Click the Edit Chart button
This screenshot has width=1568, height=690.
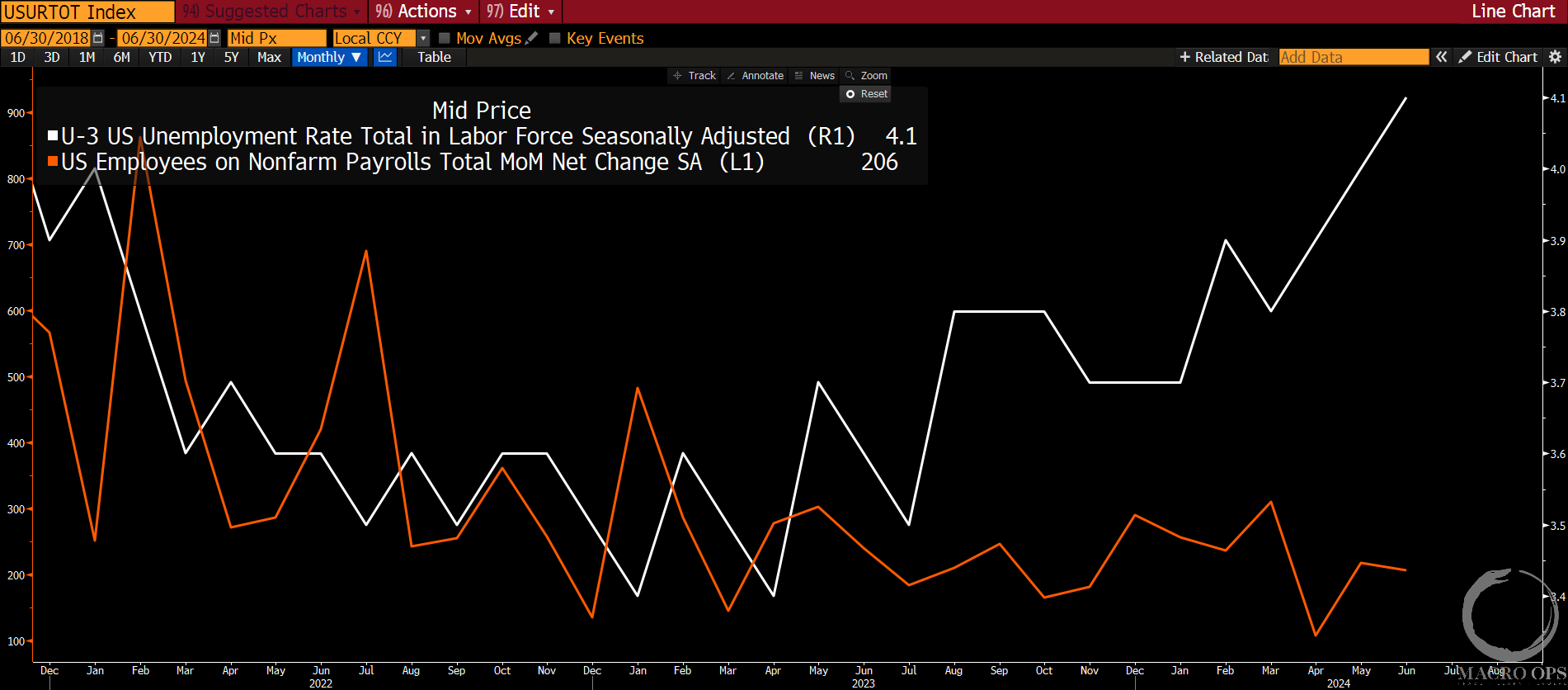click(x=1498, y=57)
